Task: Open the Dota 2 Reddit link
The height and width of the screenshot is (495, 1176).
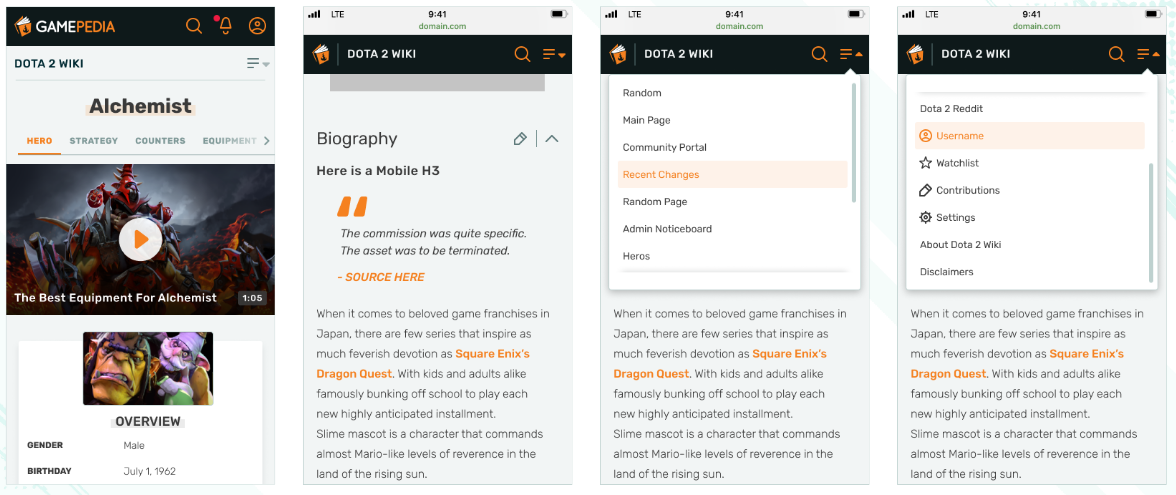Action: click(x=951, y=109)
